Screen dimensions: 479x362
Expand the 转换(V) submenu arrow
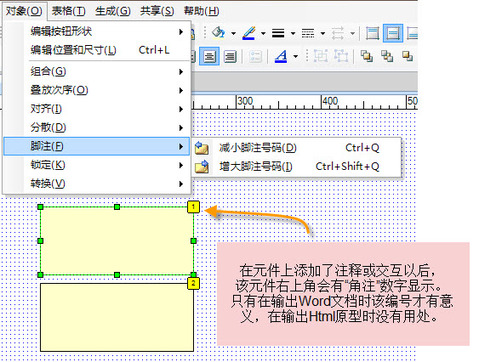[181, 184]
